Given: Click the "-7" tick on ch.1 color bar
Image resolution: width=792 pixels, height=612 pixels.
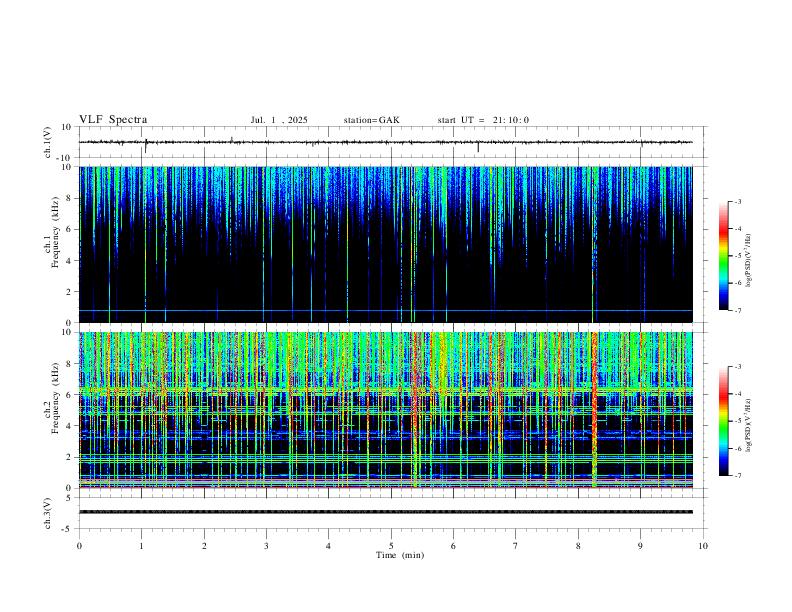Looking at the screenshot, I should click(738, 311).
